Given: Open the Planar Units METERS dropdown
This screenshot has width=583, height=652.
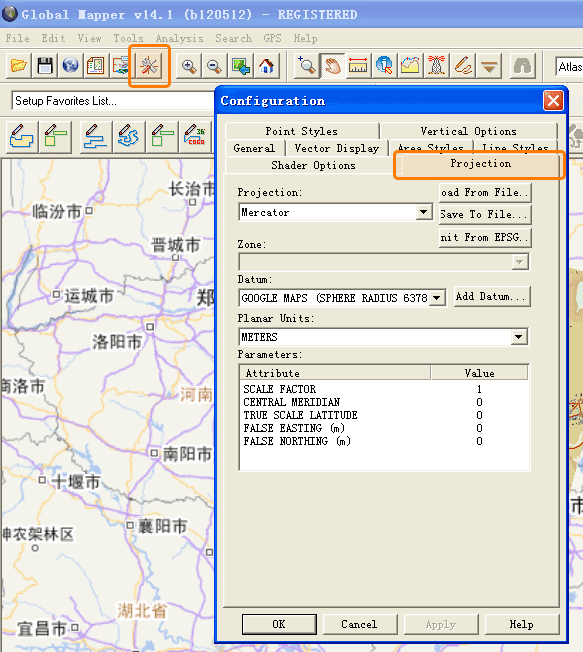Looking at the screenshot, I should point(383,337).
